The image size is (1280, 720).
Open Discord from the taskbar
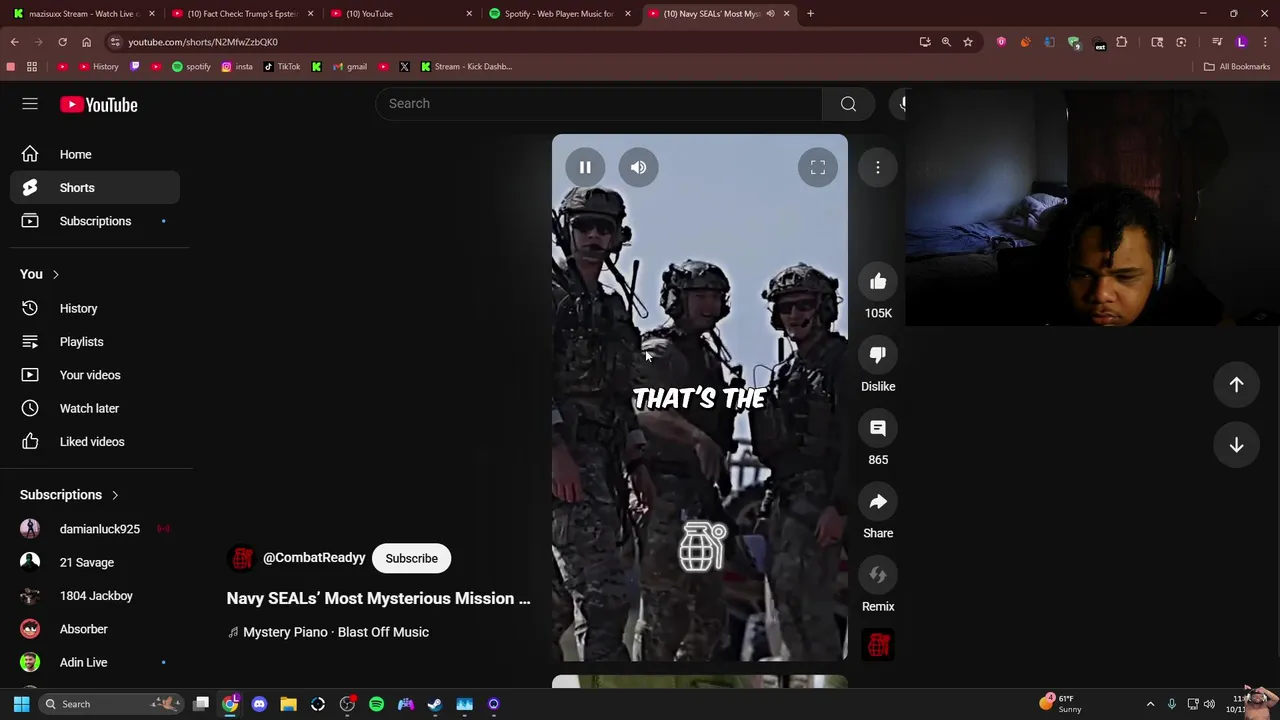(x=259, y=704)
